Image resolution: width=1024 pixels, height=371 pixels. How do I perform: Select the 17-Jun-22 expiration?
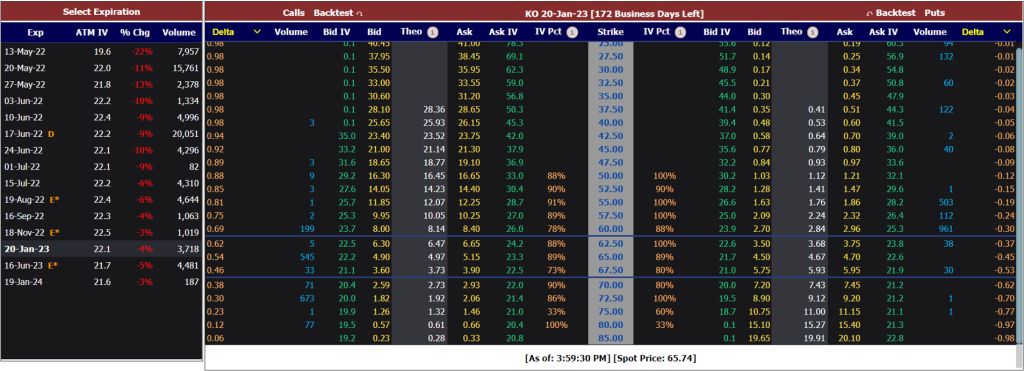point(101,134)
